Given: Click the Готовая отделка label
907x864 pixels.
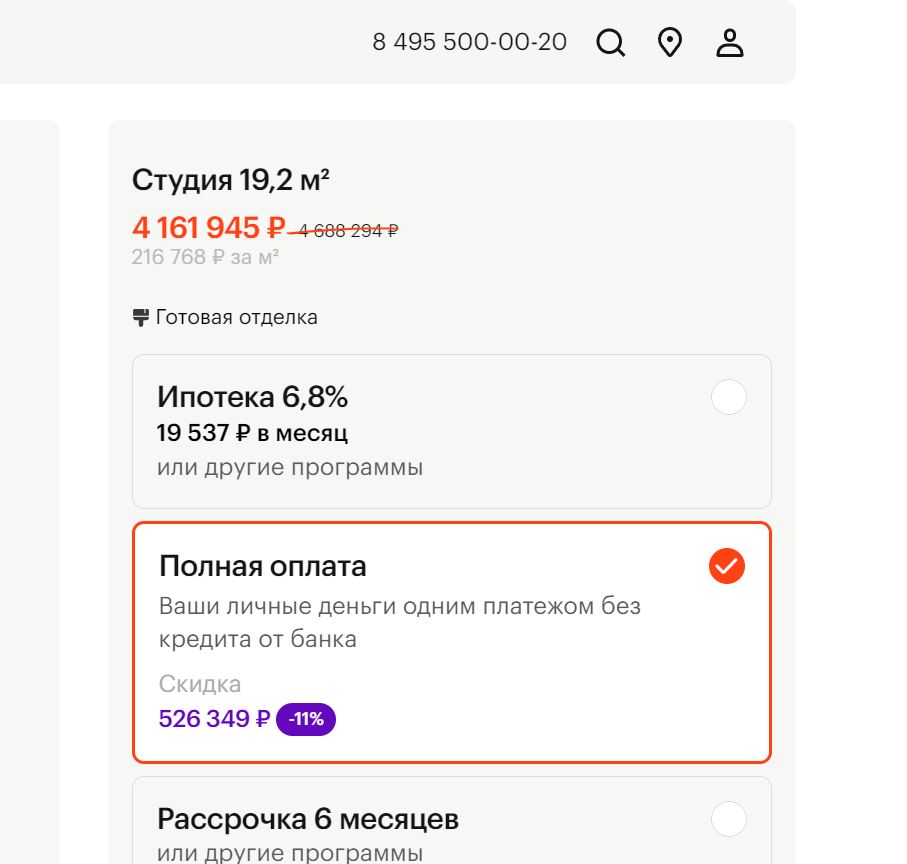Looking at the screenshot, I should pyautogui.click(x=236, y=318).
